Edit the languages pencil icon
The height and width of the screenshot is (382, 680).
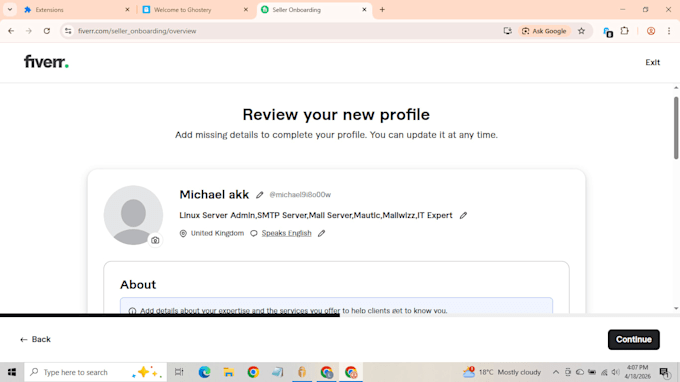click(x=321, y=233)
